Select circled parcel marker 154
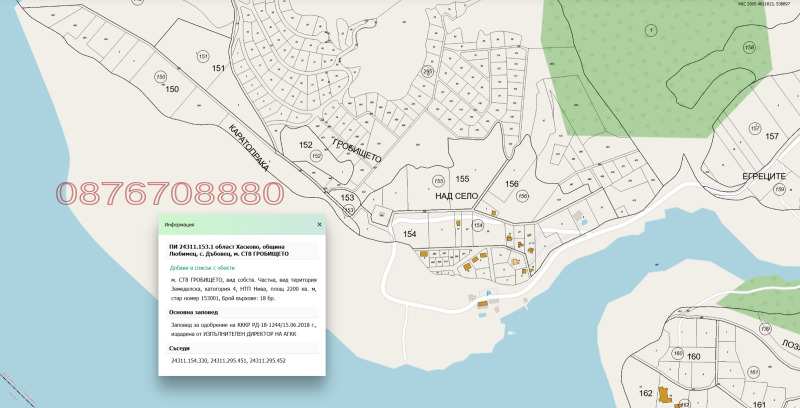Viewport: 800px width, 408px height. (478, 226)
